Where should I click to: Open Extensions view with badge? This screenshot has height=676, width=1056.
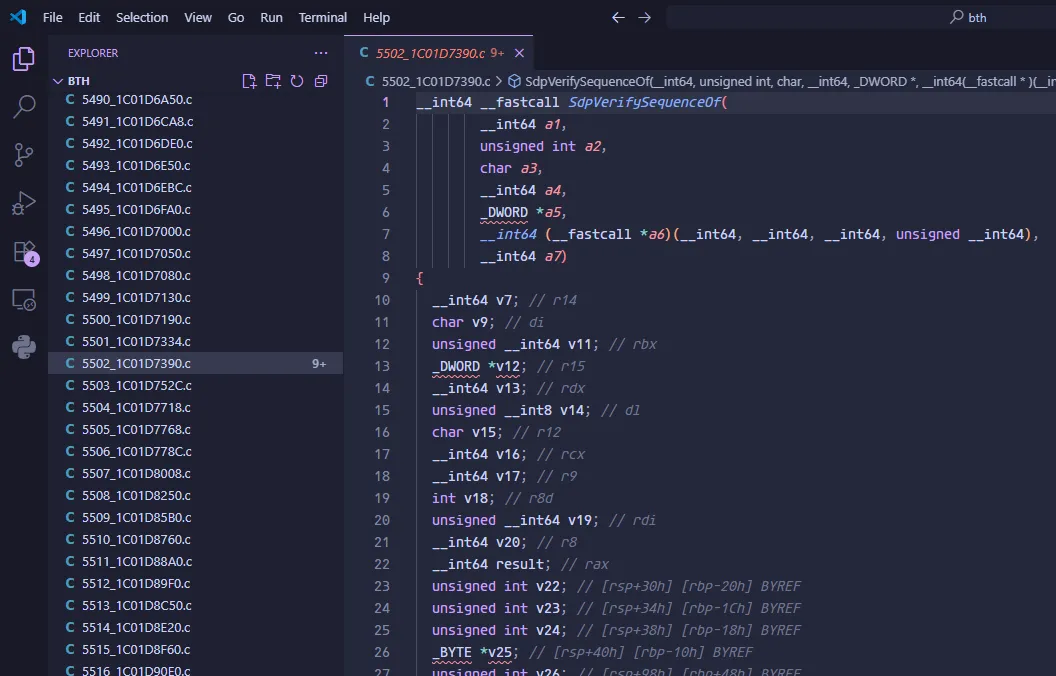click(x=24, y=251)
